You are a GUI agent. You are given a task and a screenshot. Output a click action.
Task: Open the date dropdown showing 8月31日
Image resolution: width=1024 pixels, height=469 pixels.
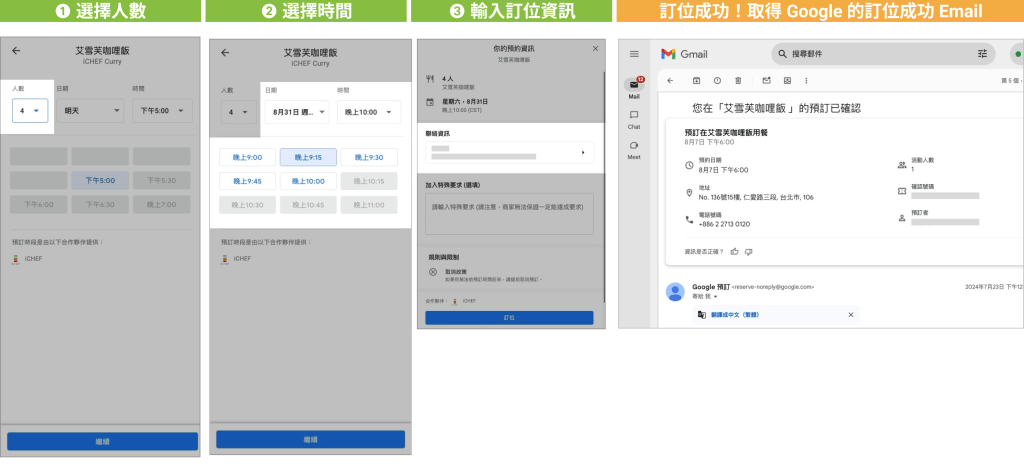point(297,112)
